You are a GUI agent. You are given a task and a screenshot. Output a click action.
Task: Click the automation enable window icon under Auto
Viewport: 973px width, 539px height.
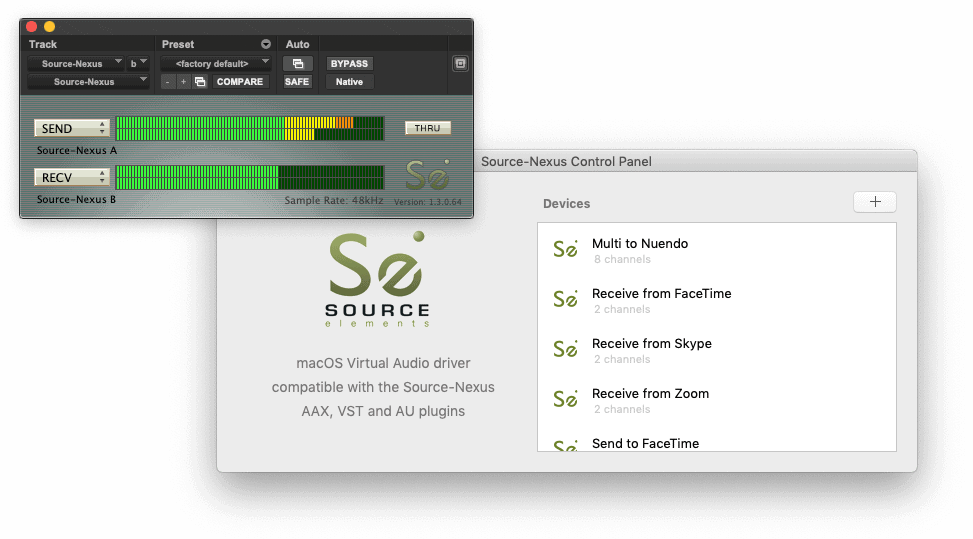coord(298,63)
